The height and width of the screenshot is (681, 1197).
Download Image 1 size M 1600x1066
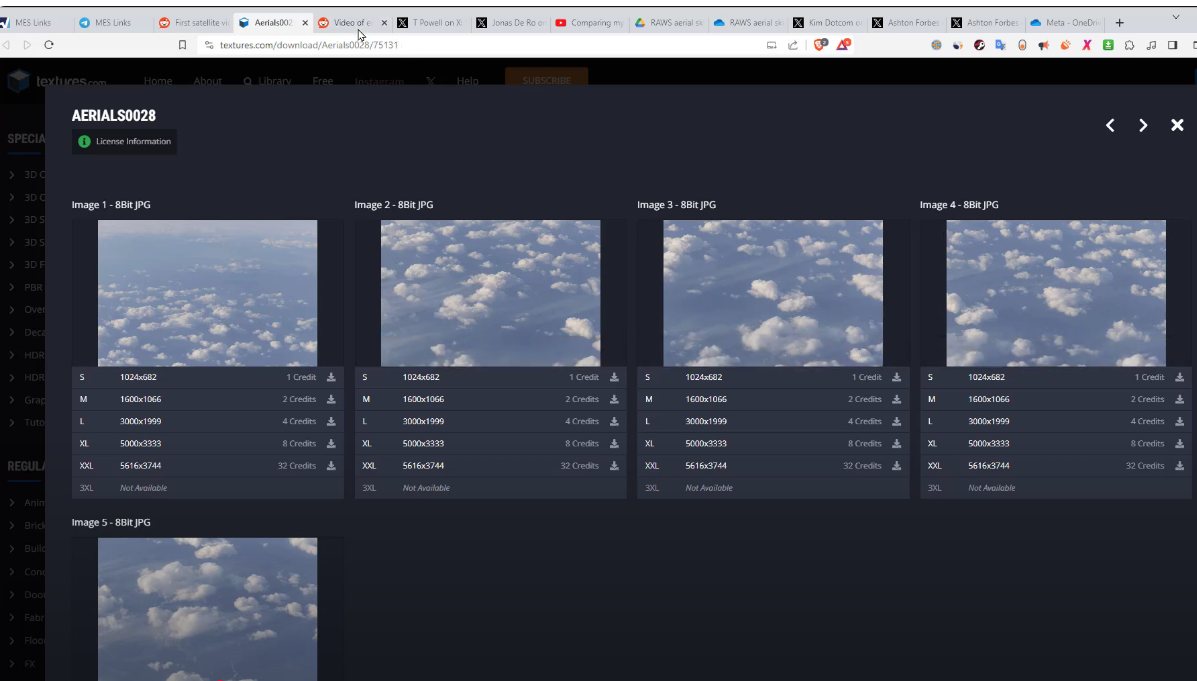(x=331, y=399)
